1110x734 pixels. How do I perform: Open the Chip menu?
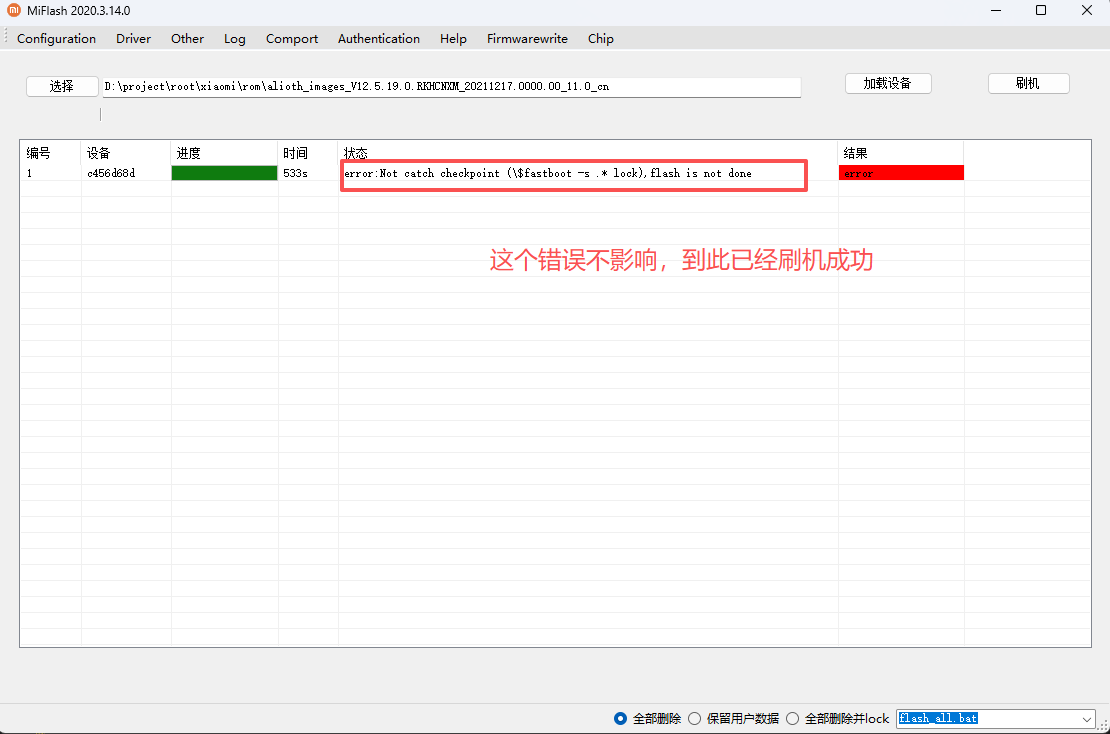(x=600, y=39)
